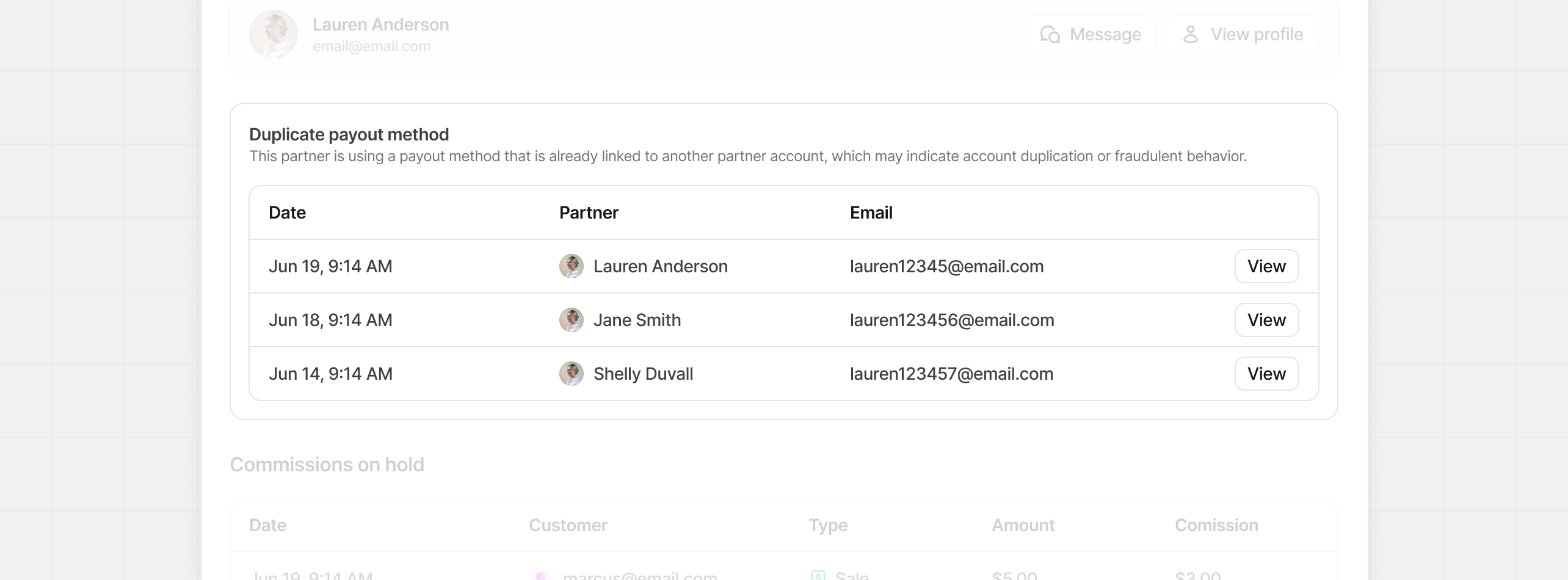
Task: Click Date header in duplicate payout table
Action: (287, 212)
